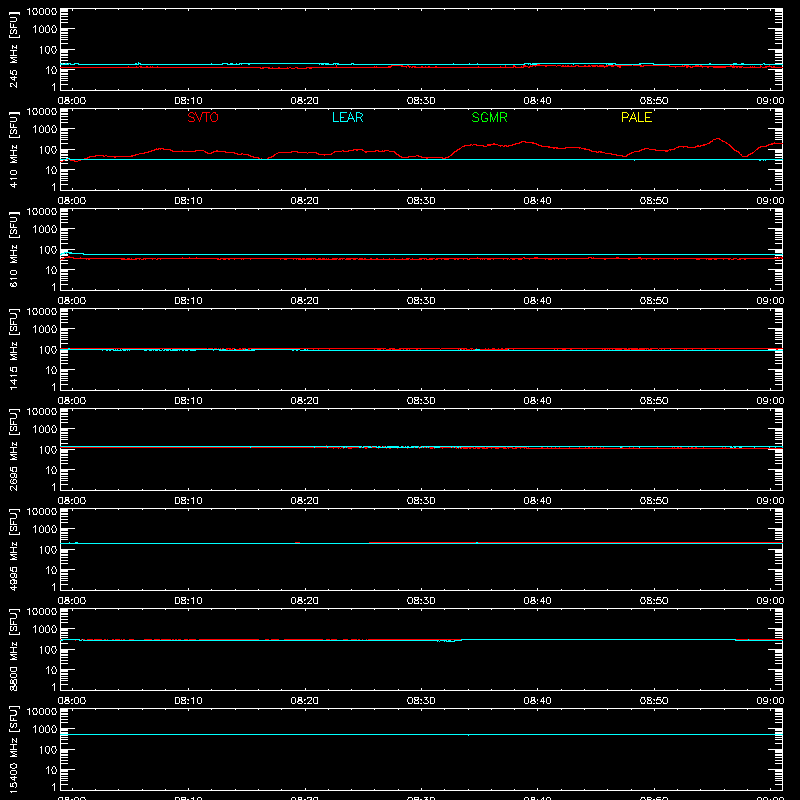Click 08:20 tick label under 1415 MHz panel
The height and width of the screenshot is (800, 800).
coord(305,401)
